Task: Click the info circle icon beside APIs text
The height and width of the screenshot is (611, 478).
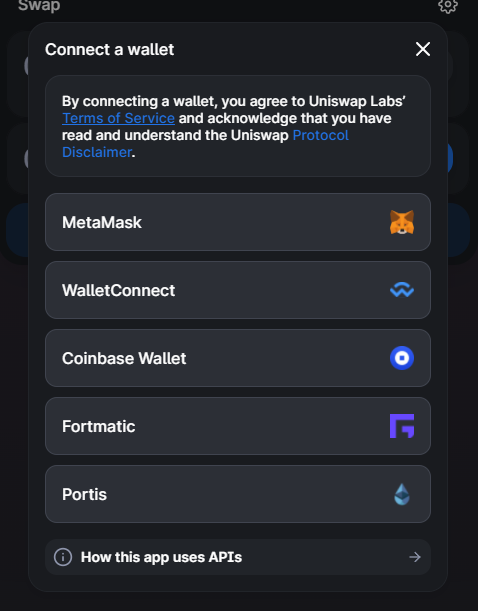Action: [63, 557]
